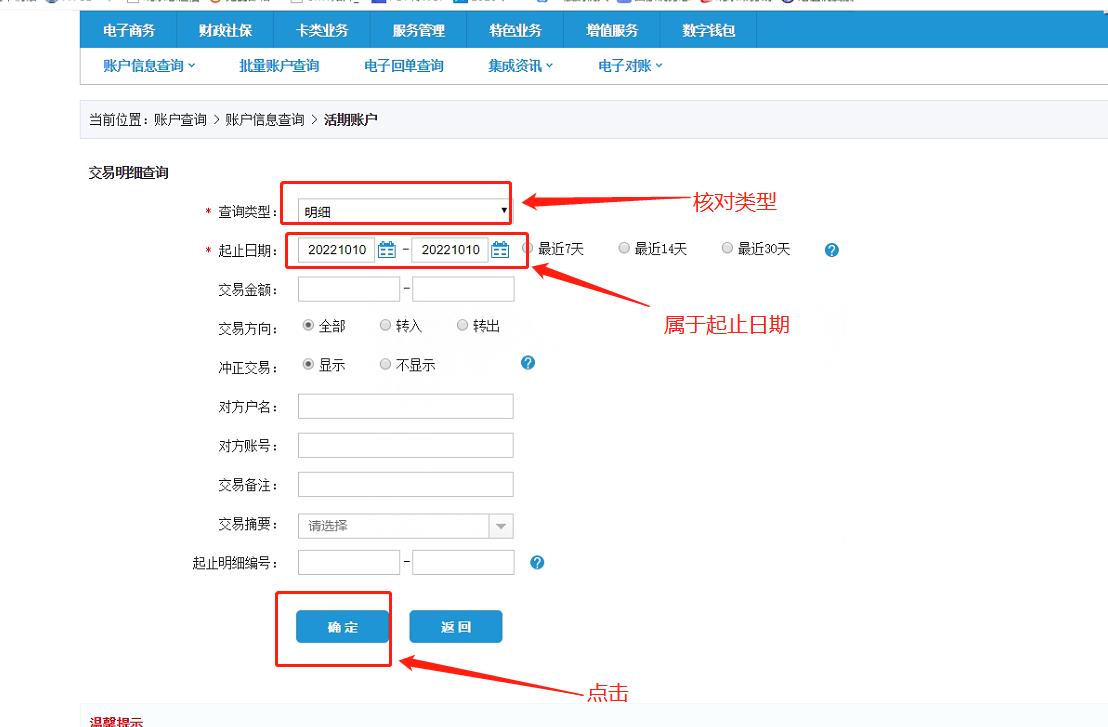
Task: Click the help icon beside 起止明细编号
Action: click(x=537, y=562)
